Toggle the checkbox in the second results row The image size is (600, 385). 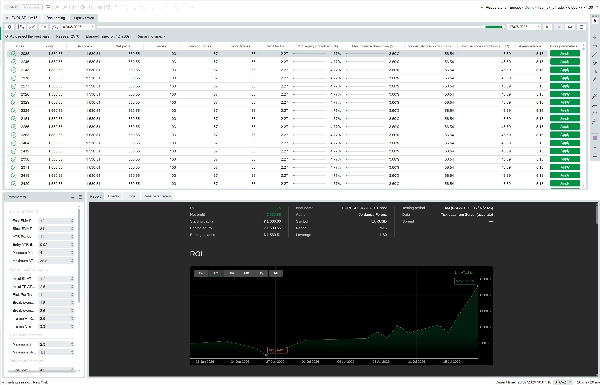pyautogui.click(x=13, y=62)
